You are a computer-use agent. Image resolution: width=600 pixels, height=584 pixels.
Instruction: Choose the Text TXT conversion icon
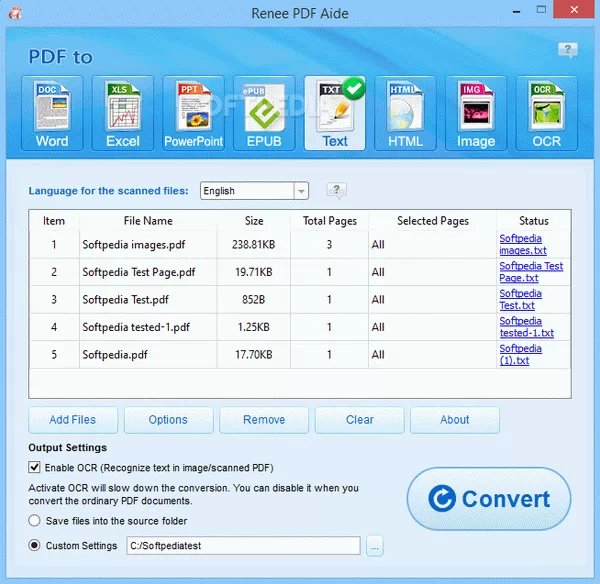[x=335, y=113]
